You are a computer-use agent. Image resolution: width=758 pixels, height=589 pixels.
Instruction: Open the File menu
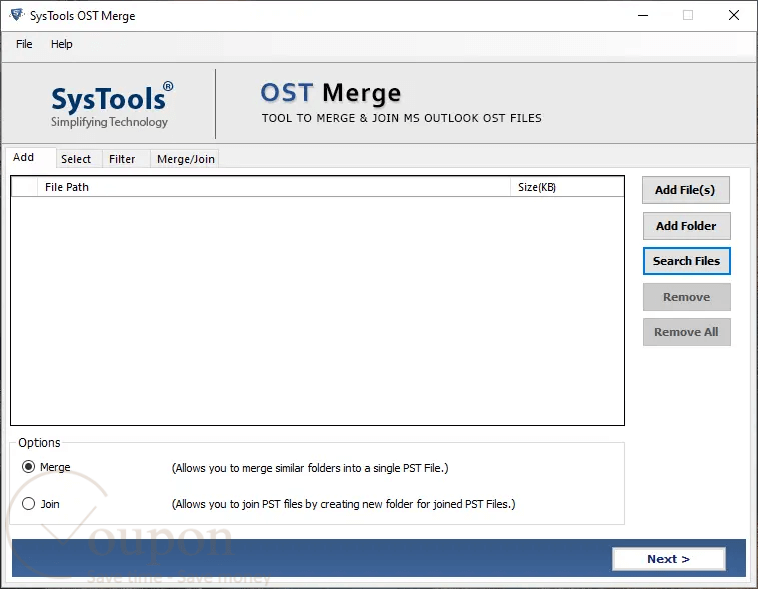[x=24, y=44]
